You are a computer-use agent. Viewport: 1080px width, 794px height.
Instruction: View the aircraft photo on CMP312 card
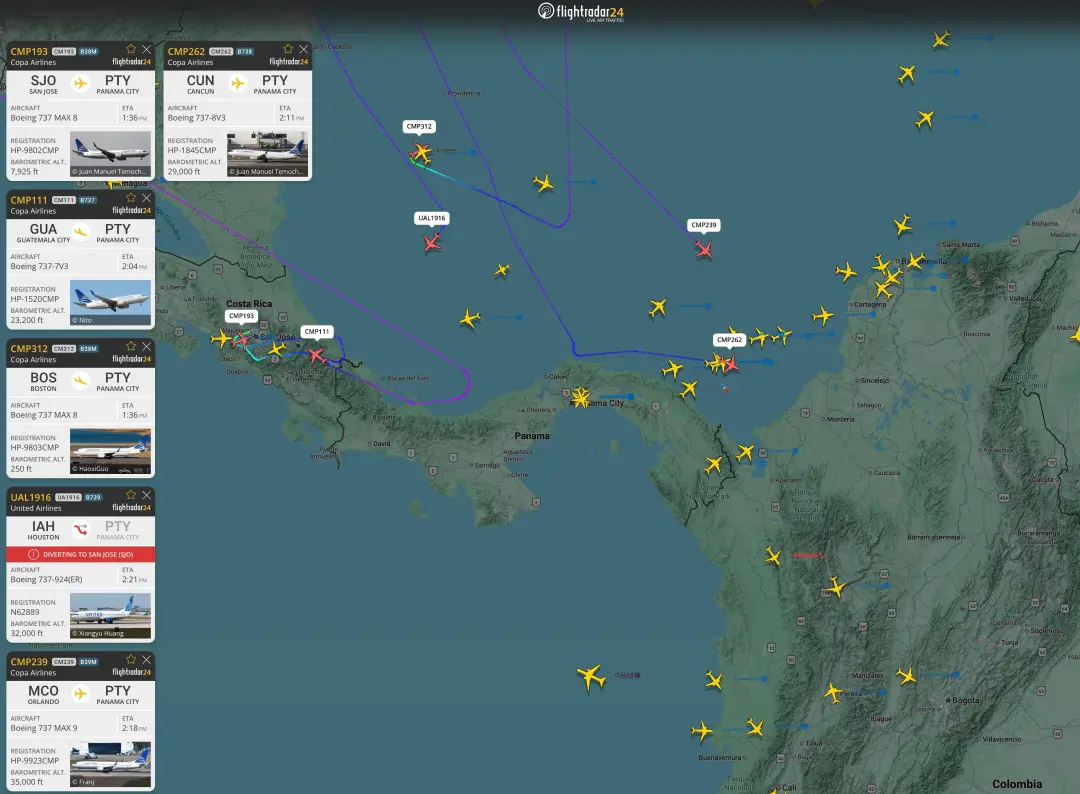[110, 452]
